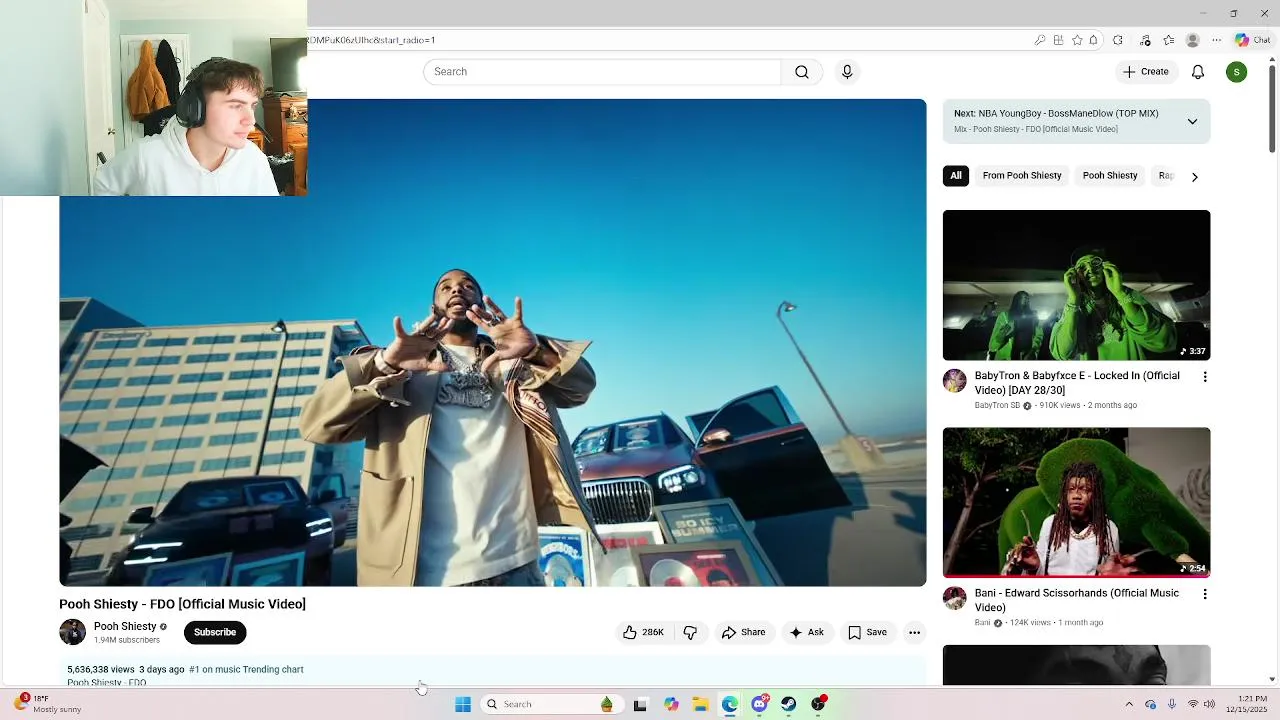Click the main video player

(x=493, y=342)
